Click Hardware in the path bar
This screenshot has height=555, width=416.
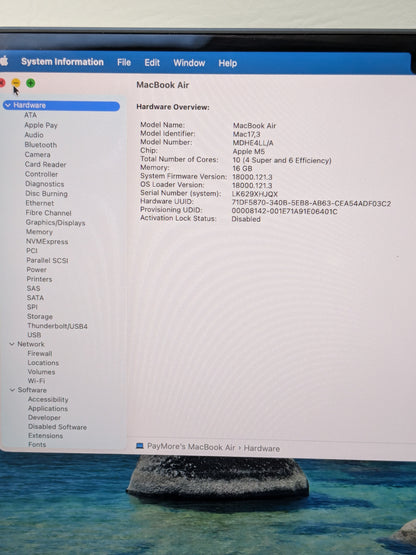[x=262, y=448]
